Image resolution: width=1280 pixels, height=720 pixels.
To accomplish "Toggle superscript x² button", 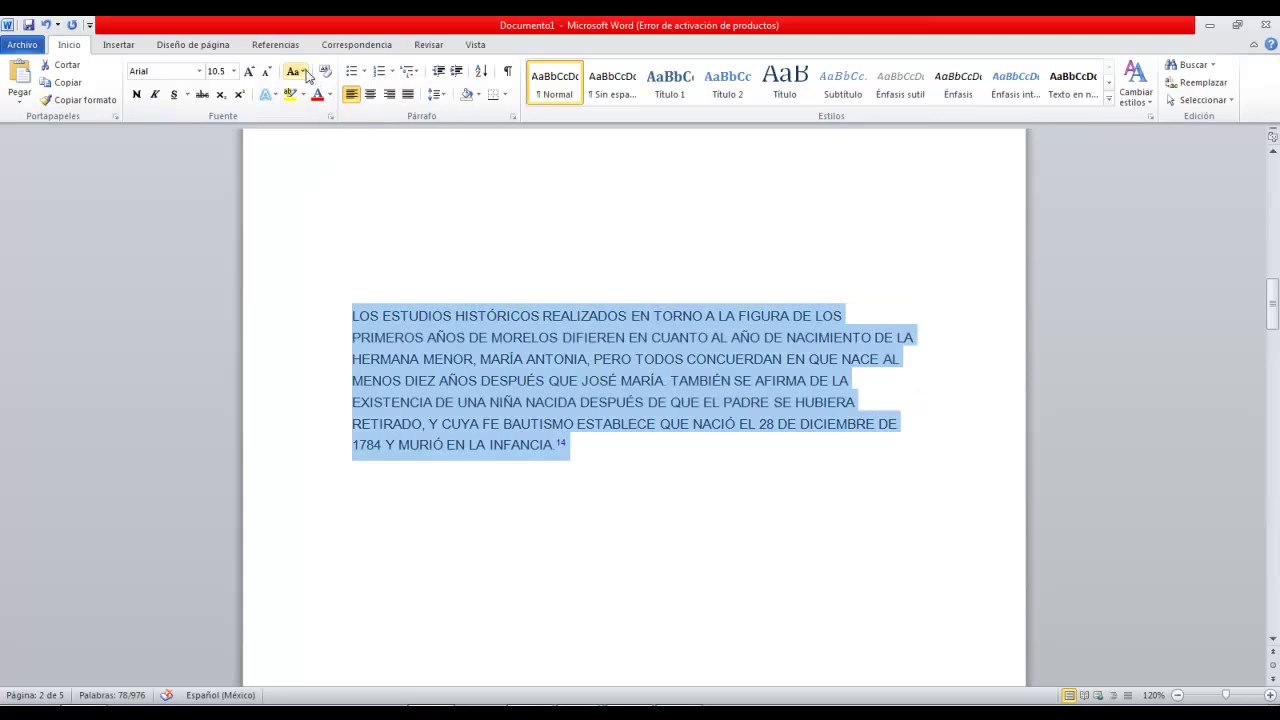I will click(x=239, y=95).
